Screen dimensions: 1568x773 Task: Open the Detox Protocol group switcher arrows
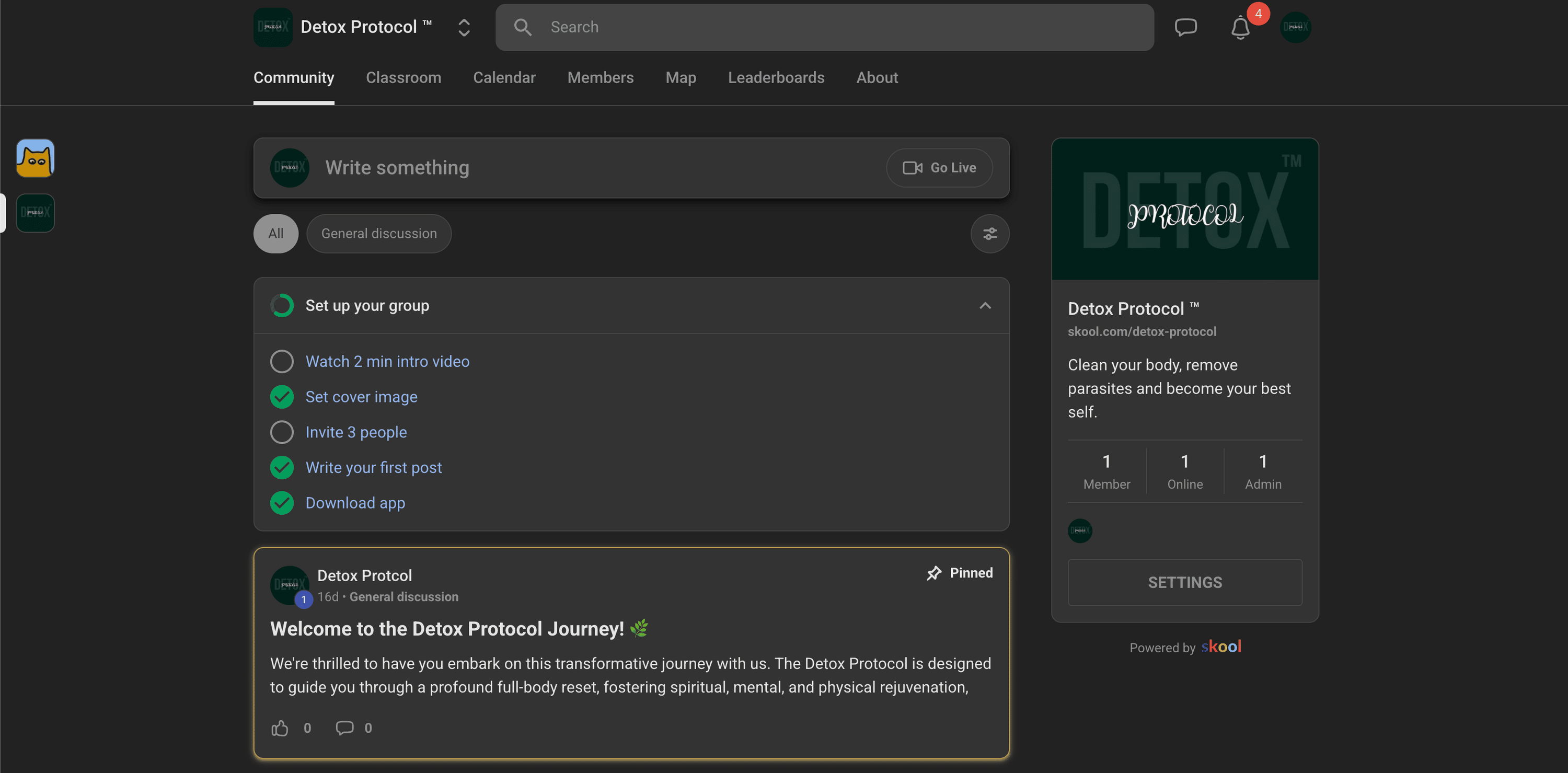click(464, 27)
